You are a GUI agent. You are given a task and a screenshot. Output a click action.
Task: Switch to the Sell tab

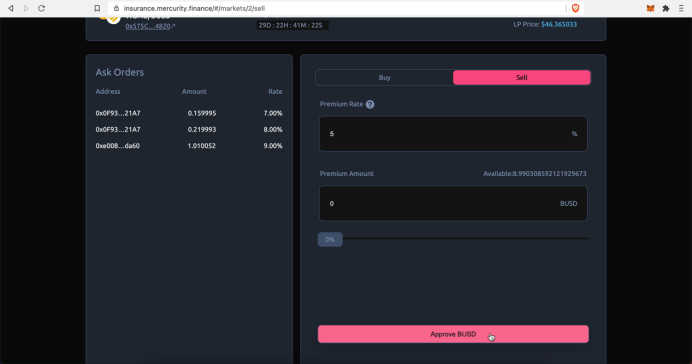point(522,77)
